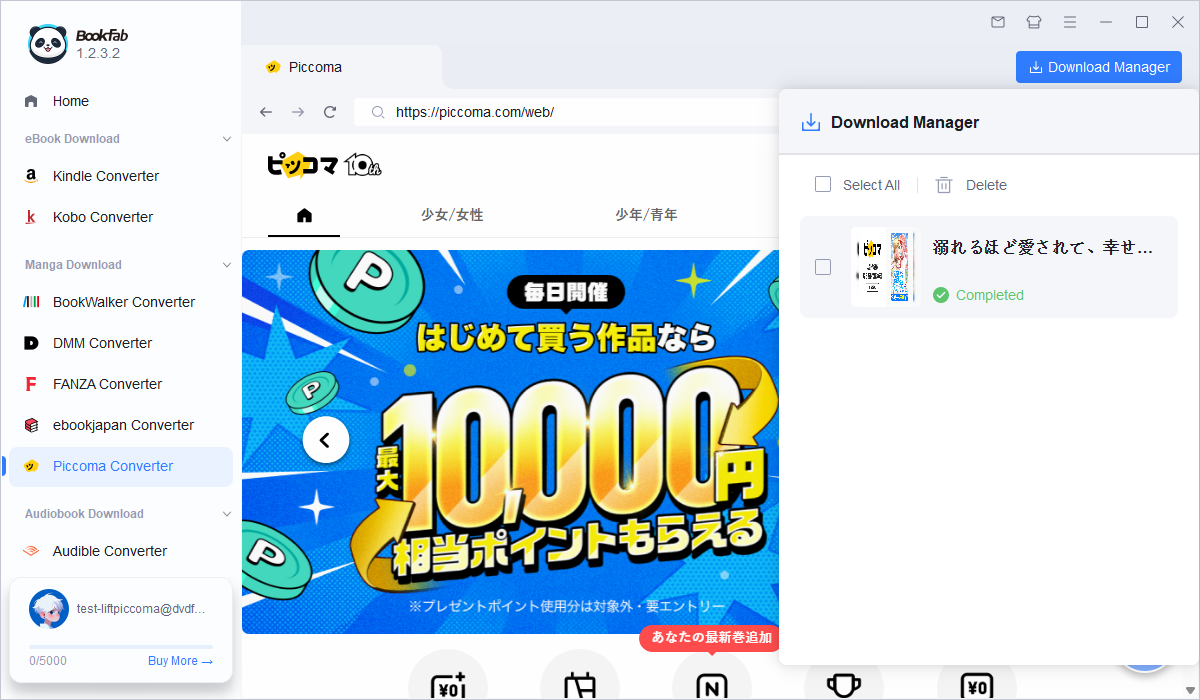This screenshot has height=700, width=1200.
Task: Tick the Select All checkbox
Action: (823, 184)
